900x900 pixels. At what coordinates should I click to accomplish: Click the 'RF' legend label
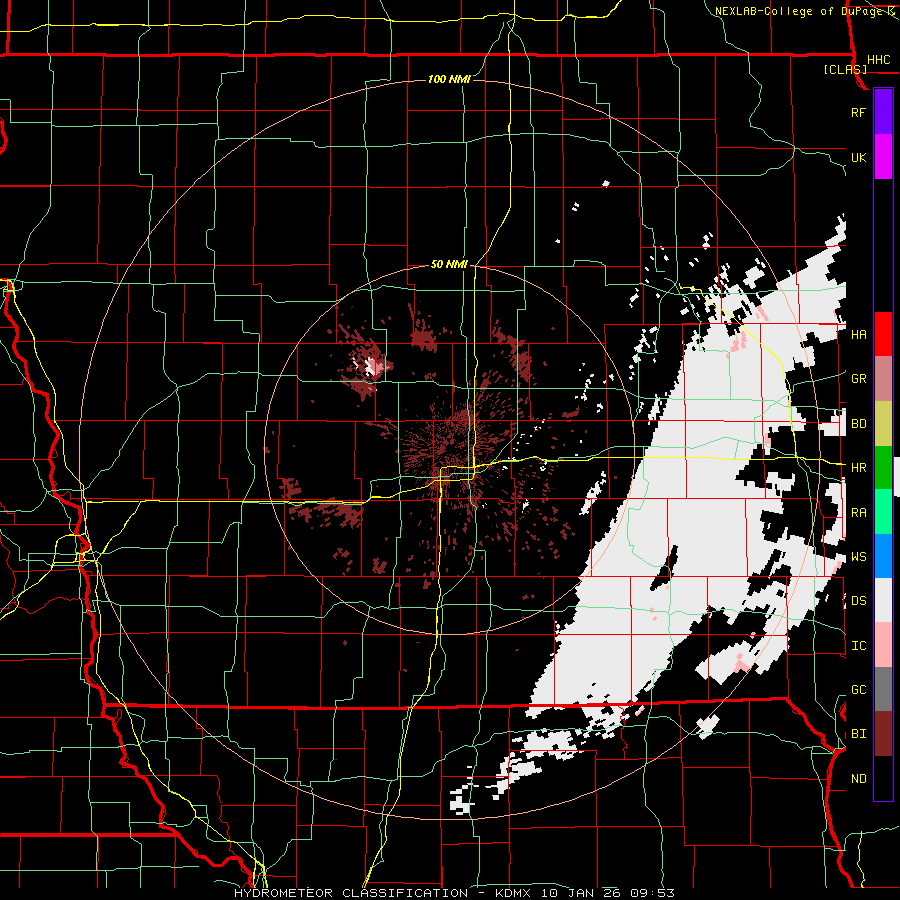(x=858, y=112)
